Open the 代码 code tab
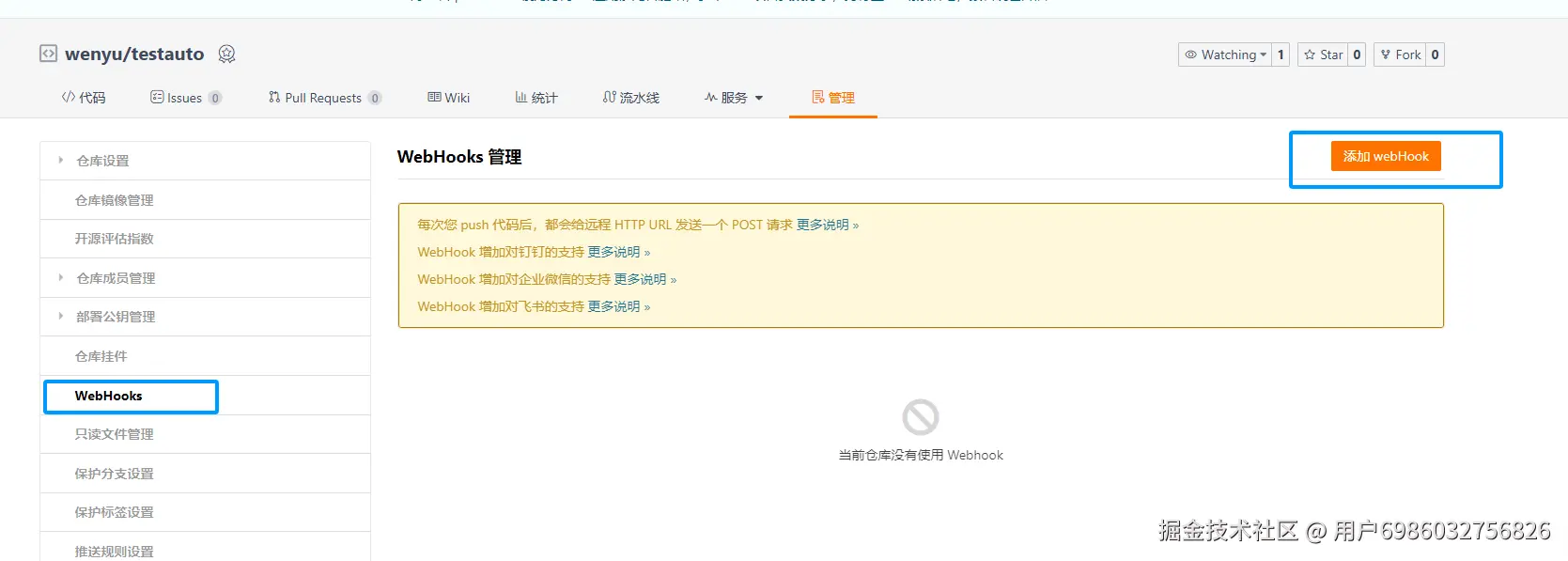The width and height of the screenshot is (1568, 561). (x=84, y=98)
